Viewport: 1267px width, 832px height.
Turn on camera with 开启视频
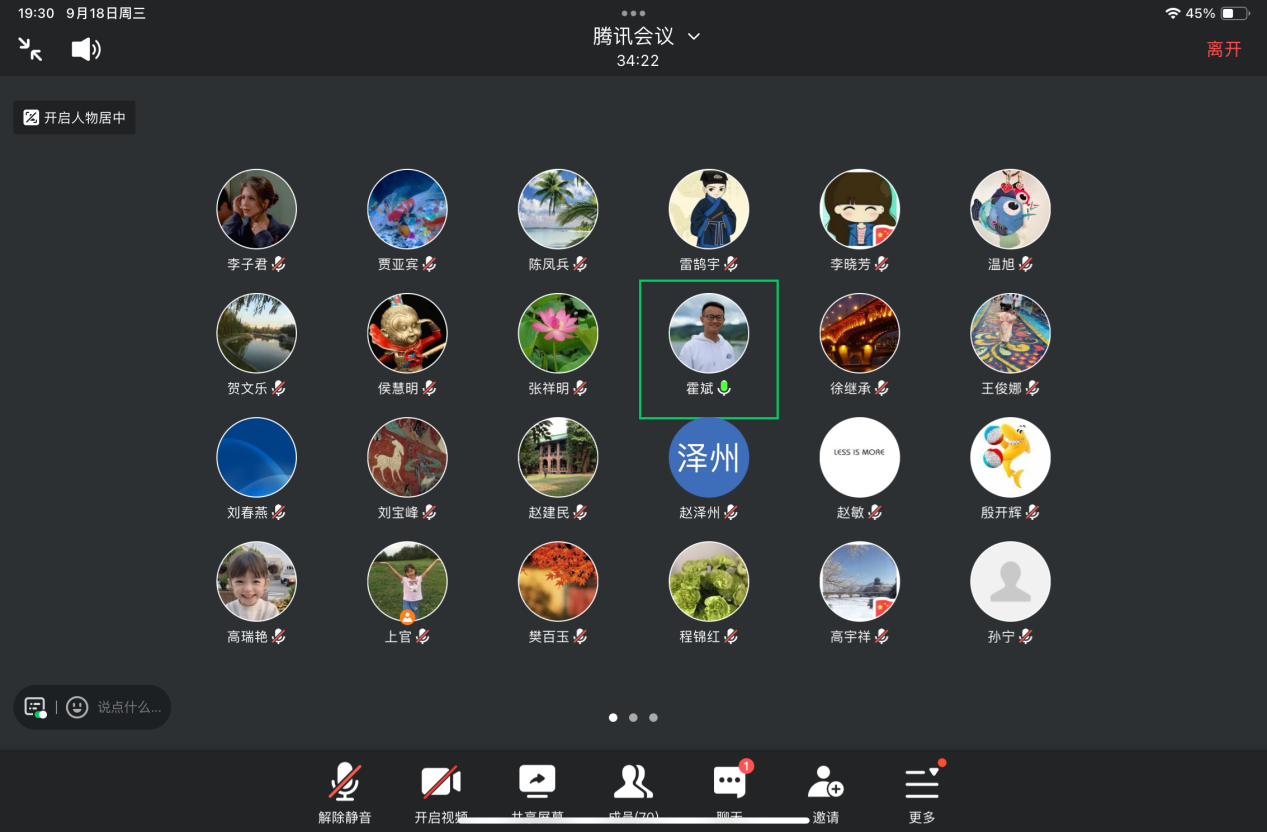coord(441,783)
